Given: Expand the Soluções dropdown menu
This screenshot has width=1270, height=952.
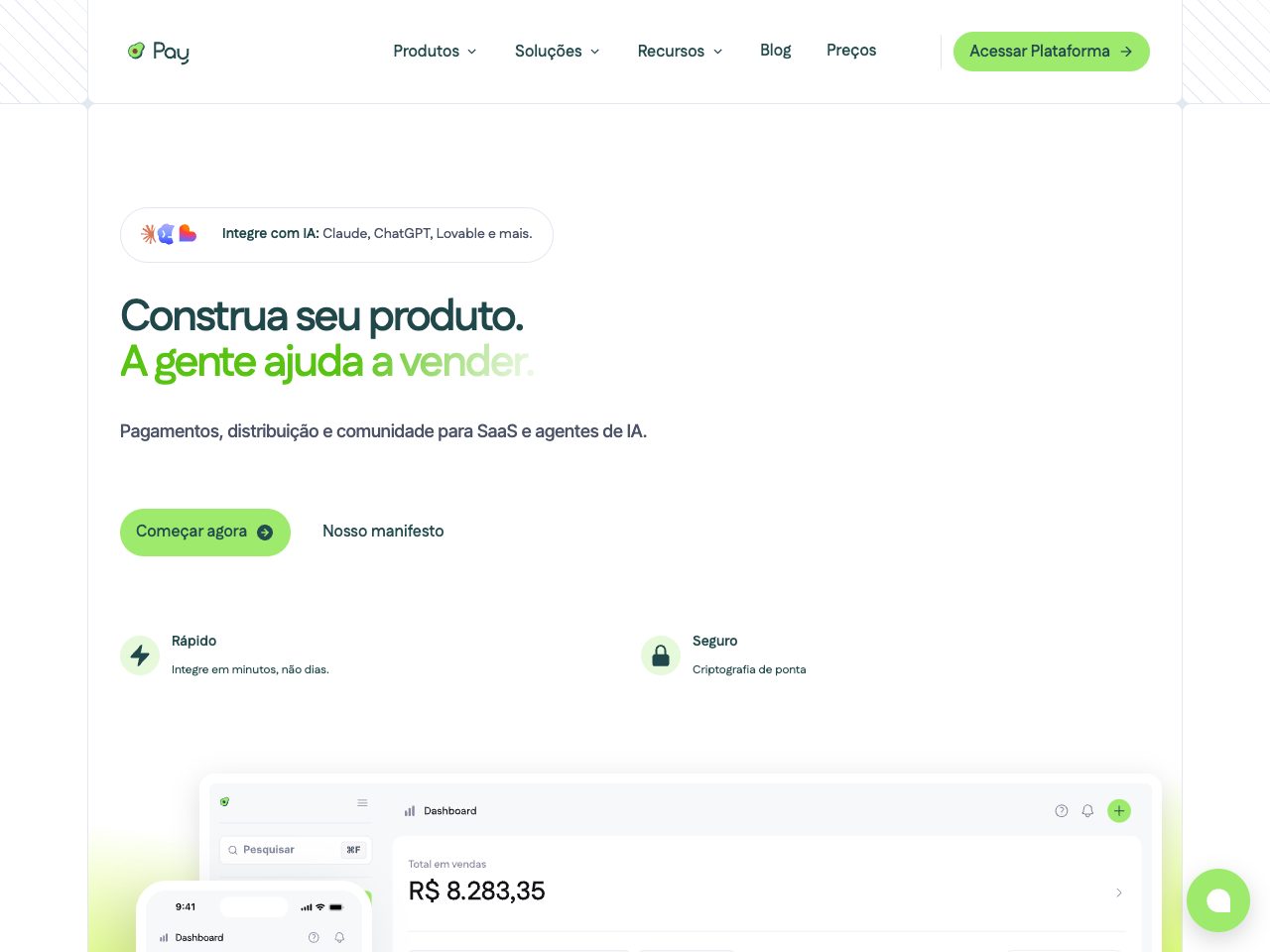Looking at the screenshot, I should coord(557,51).
